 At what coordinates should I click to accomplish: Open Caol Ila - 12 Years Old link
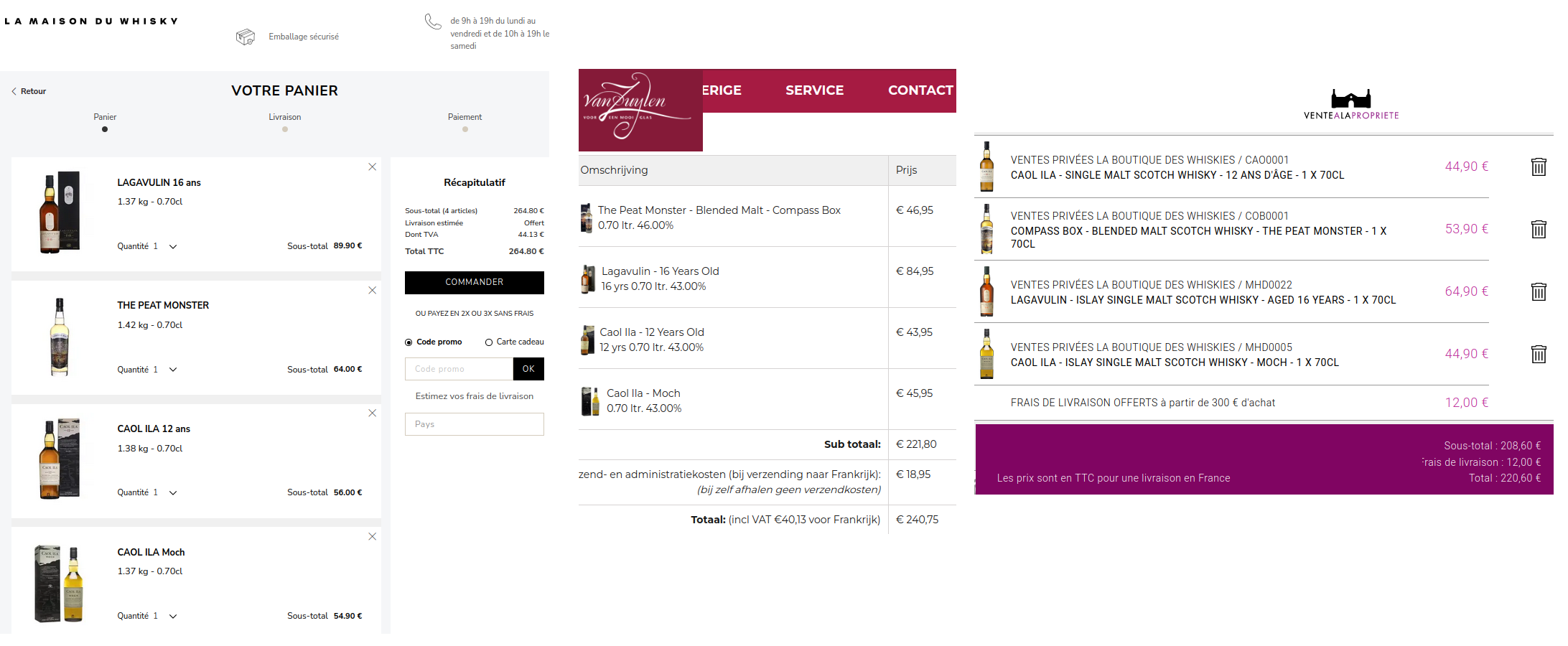pyautogui.click(x=652, y=332)
